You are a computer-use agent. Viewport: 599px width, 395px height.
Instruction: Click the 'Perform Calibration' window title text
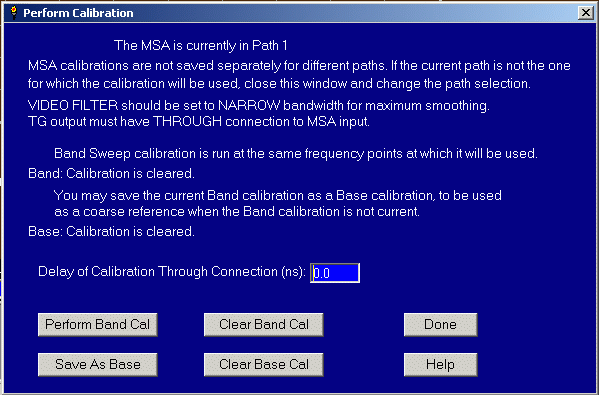coord(78,13)
